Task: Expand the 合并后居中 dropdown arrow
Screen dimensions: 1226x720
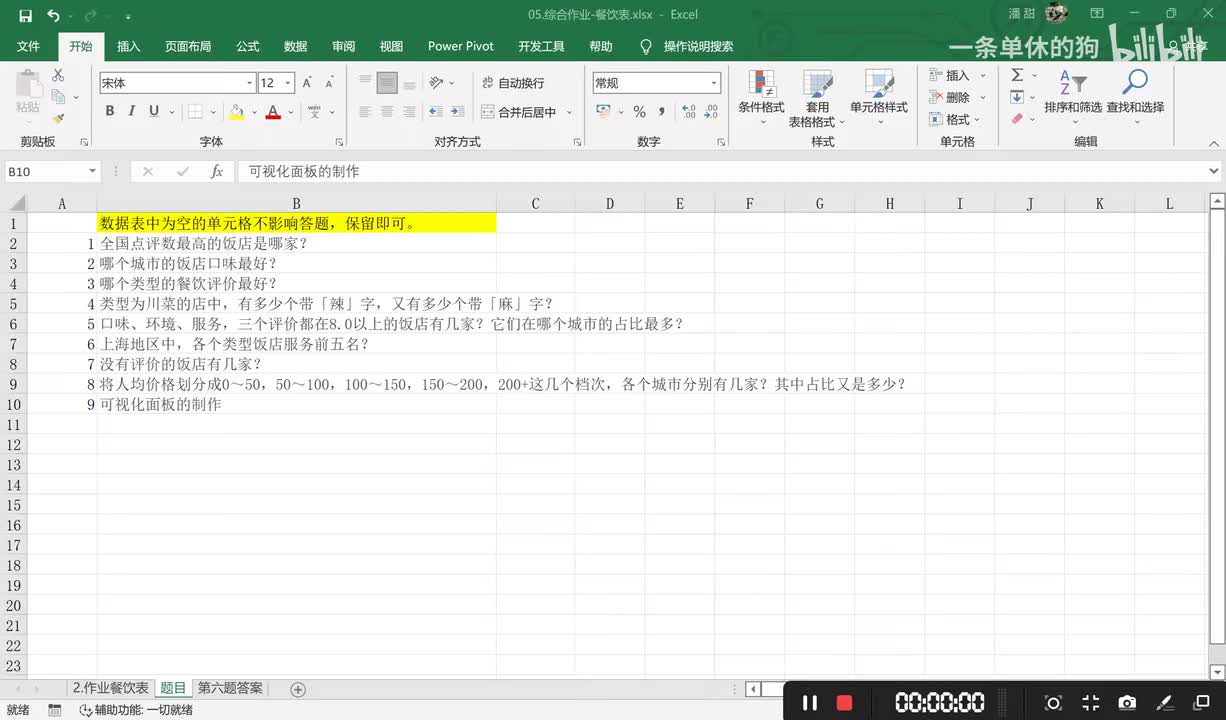Action: (570, 112)
